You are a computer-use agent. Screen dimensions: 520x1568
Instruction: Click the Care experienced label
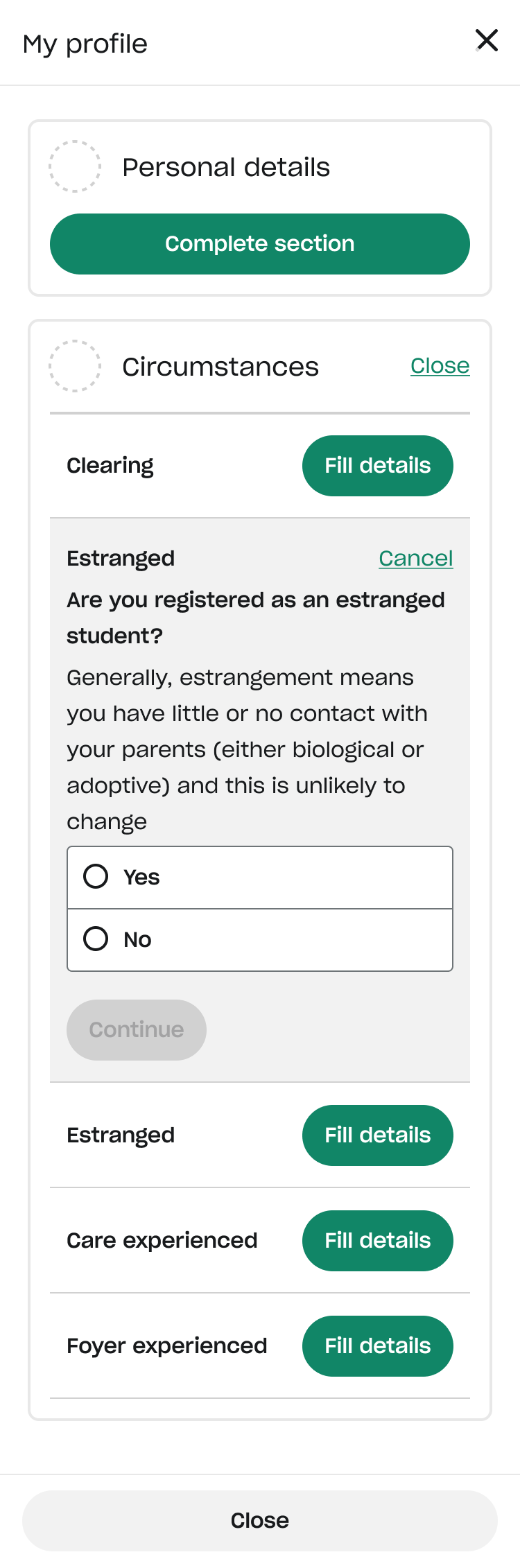tap(162, 1240)
